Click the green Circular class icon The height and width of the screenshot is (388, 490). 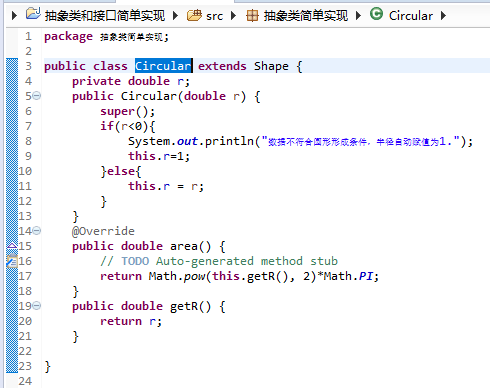click(377, 14)
